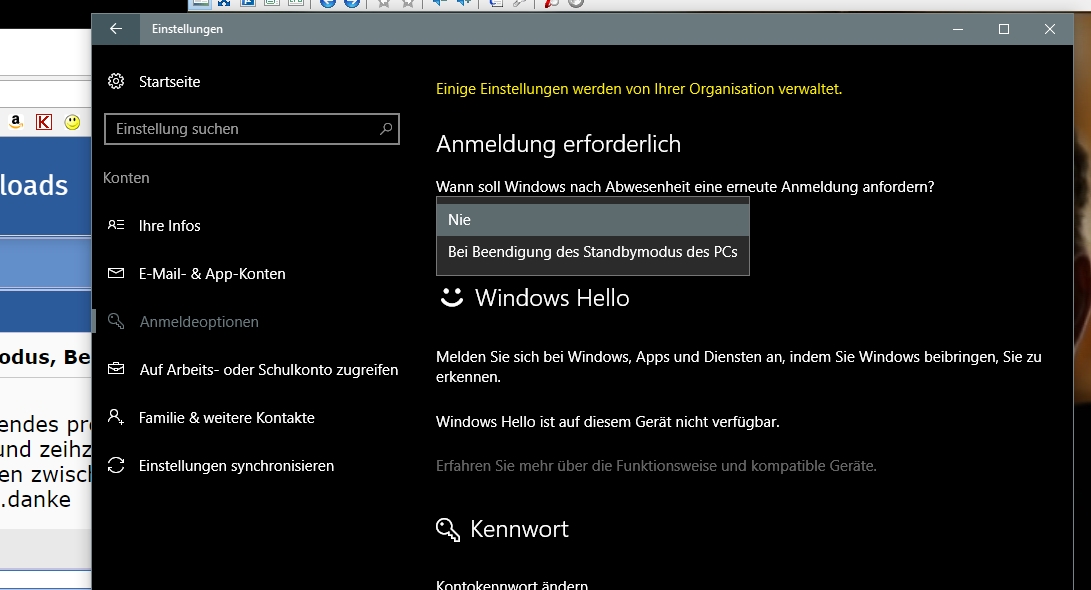Click the Konten category label

pos(126,177)
